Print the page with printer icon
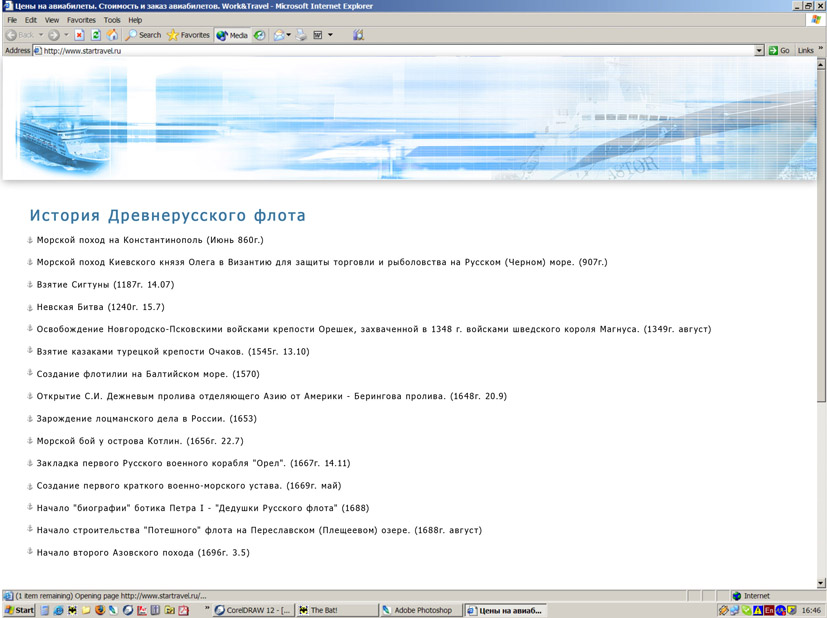 [x=301, y=35]
